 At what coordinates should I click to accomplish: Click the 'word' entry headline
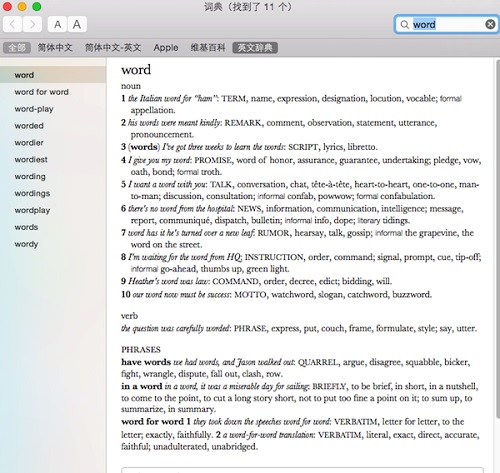(x=136, y=70)
